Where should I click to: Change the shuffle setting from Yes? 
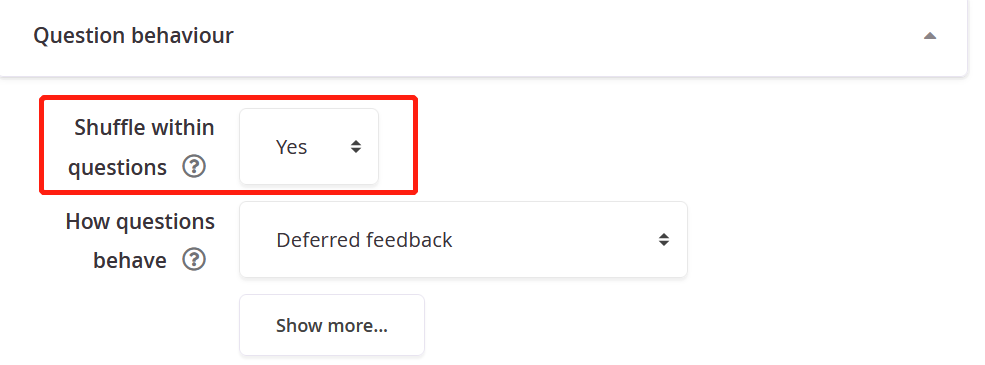point(309,146)
